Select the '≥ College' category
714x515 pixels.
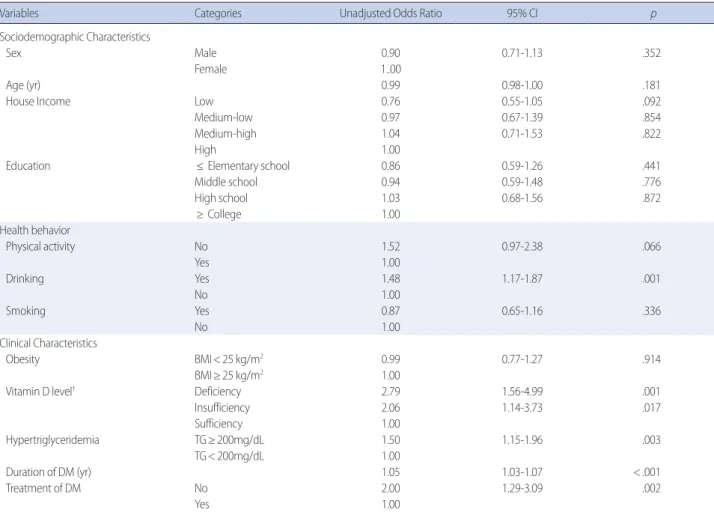[219, 214]
